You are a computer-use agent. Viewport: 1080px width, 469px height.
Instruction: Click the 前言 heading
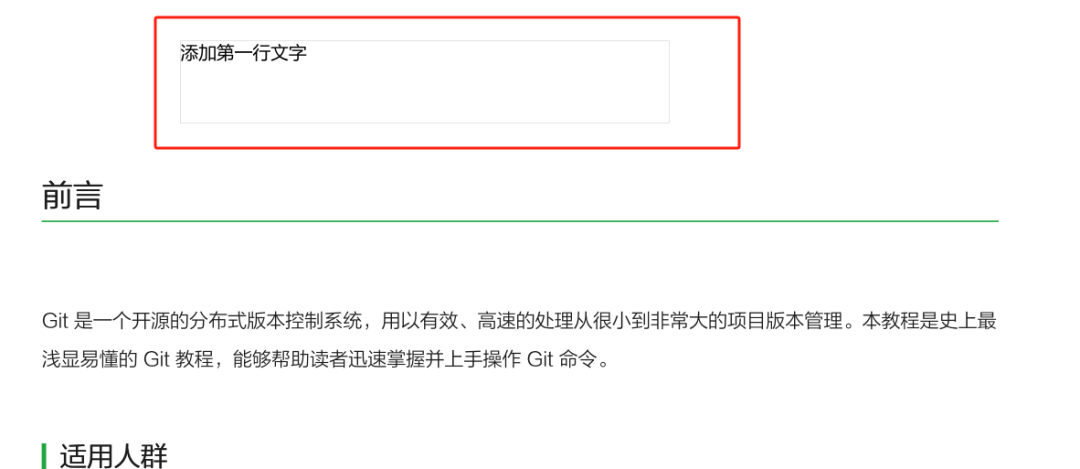[x=72, y=196]
